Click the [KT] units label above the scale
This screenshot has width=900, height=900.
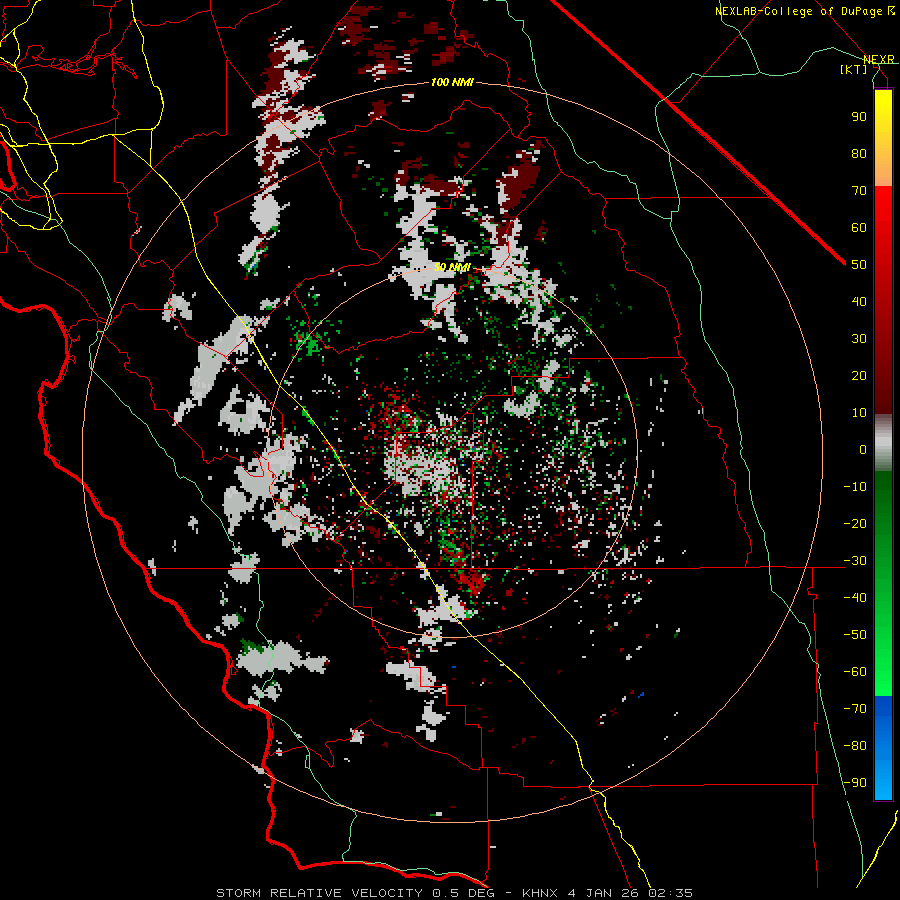pos(854,69)
